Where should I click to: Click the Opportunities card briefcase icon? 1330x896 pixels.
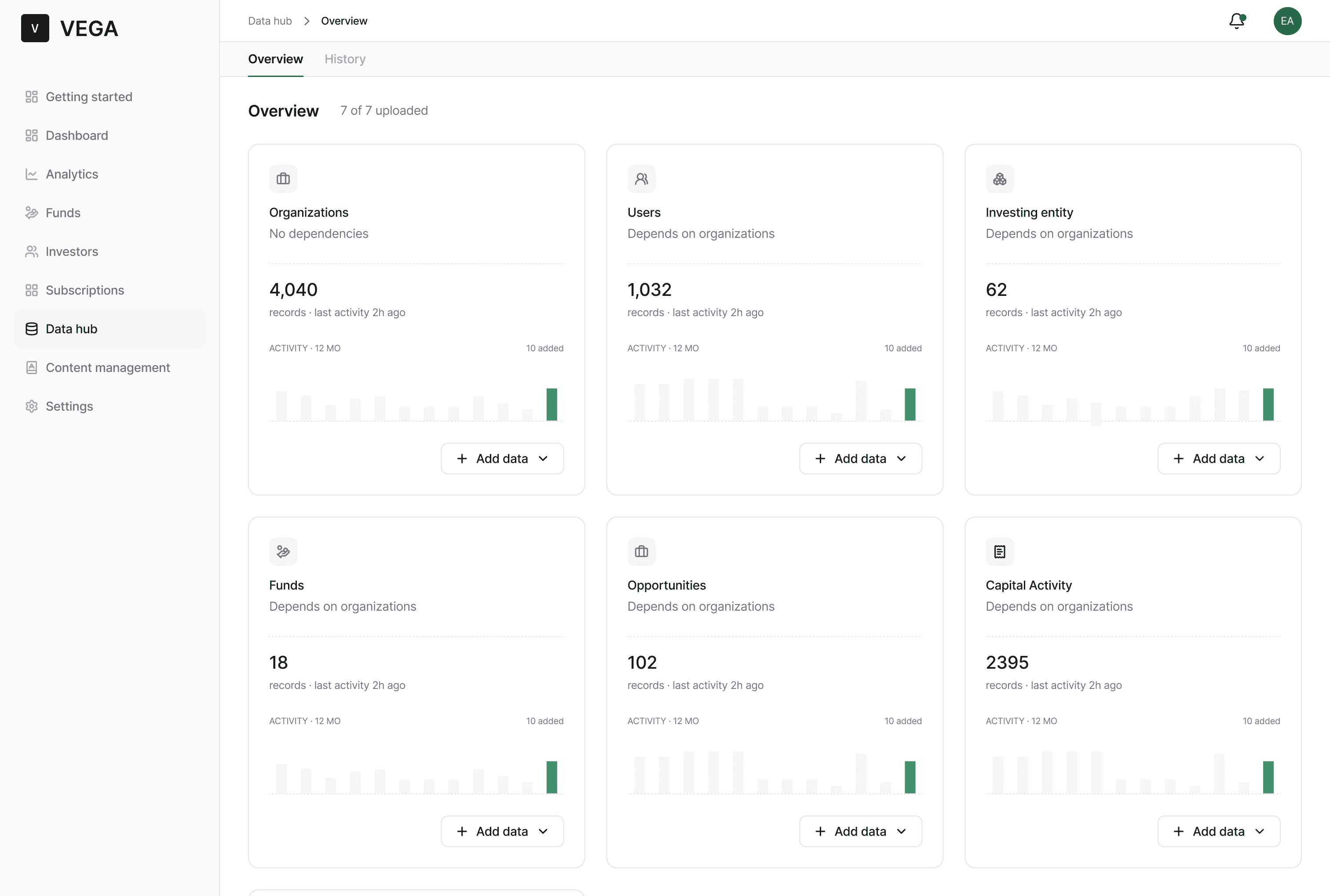[641, 551]
